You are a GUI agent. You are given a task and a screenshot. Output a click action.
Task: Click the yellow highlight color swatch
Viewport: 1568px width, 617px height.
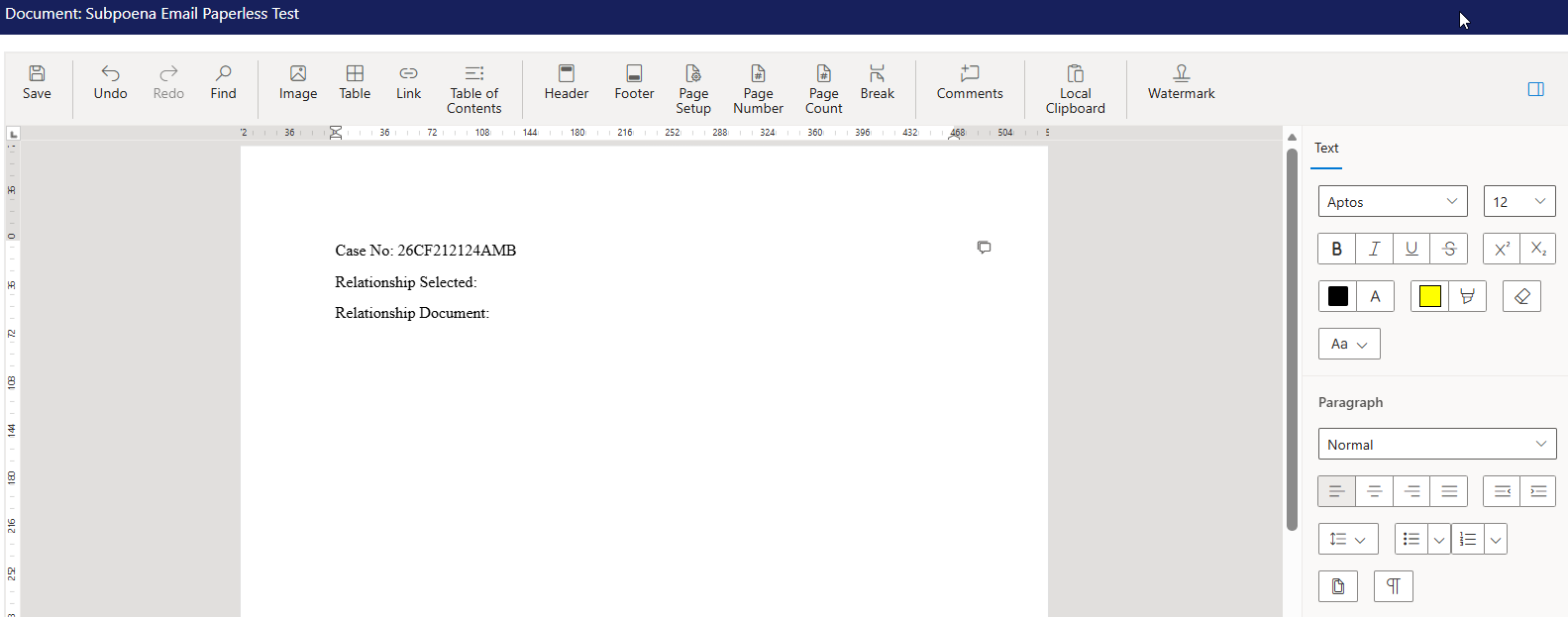tap(1429, 296)
